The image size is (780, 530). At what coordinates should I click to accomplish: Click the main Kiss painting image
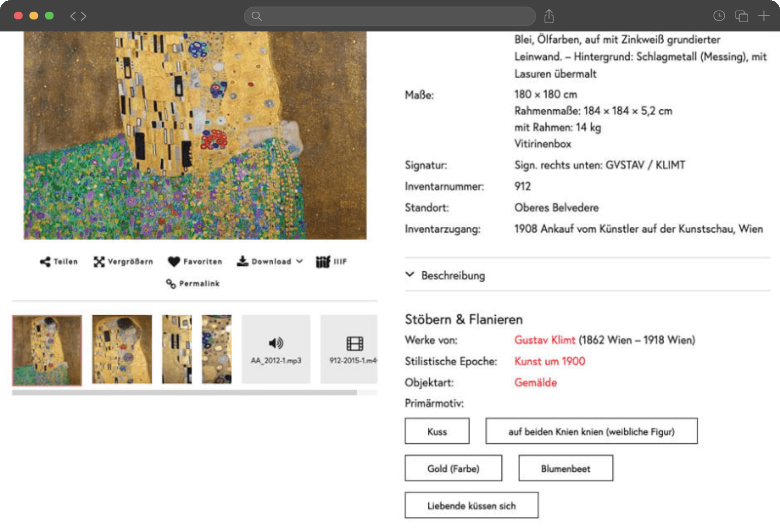point(195,135)
